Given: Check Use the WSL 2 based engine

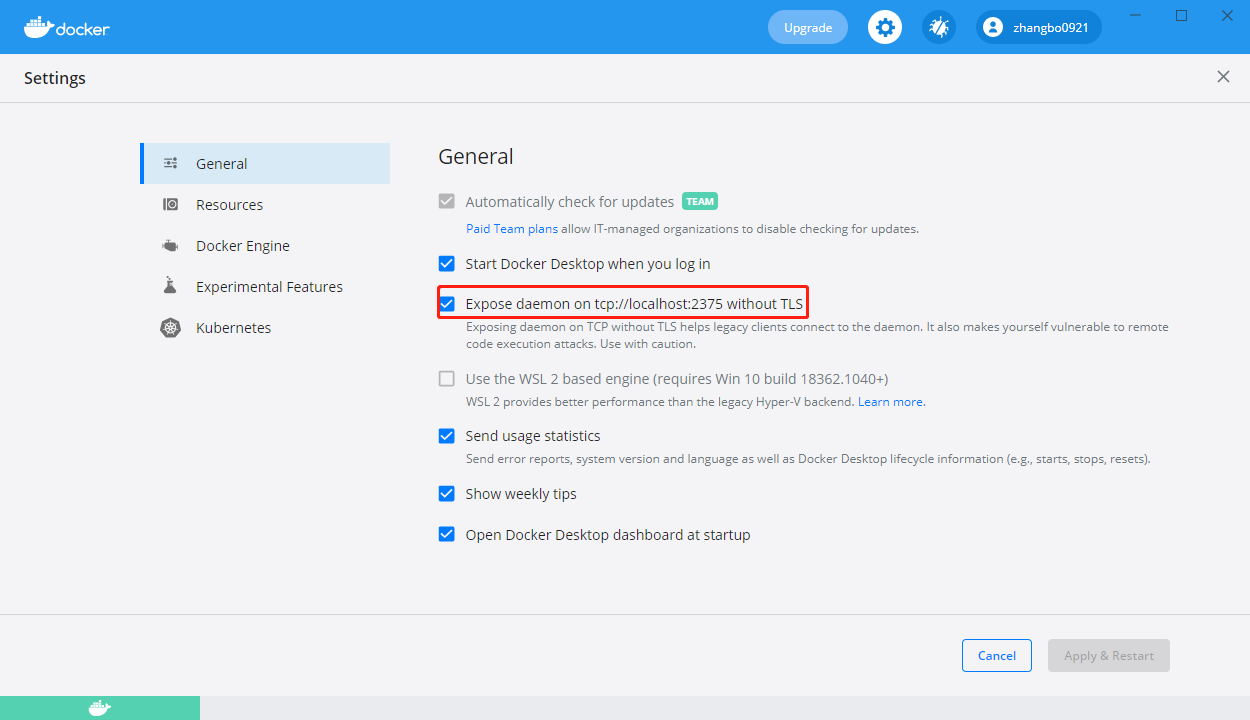Looking at the screenshot, I should [447, 379].
